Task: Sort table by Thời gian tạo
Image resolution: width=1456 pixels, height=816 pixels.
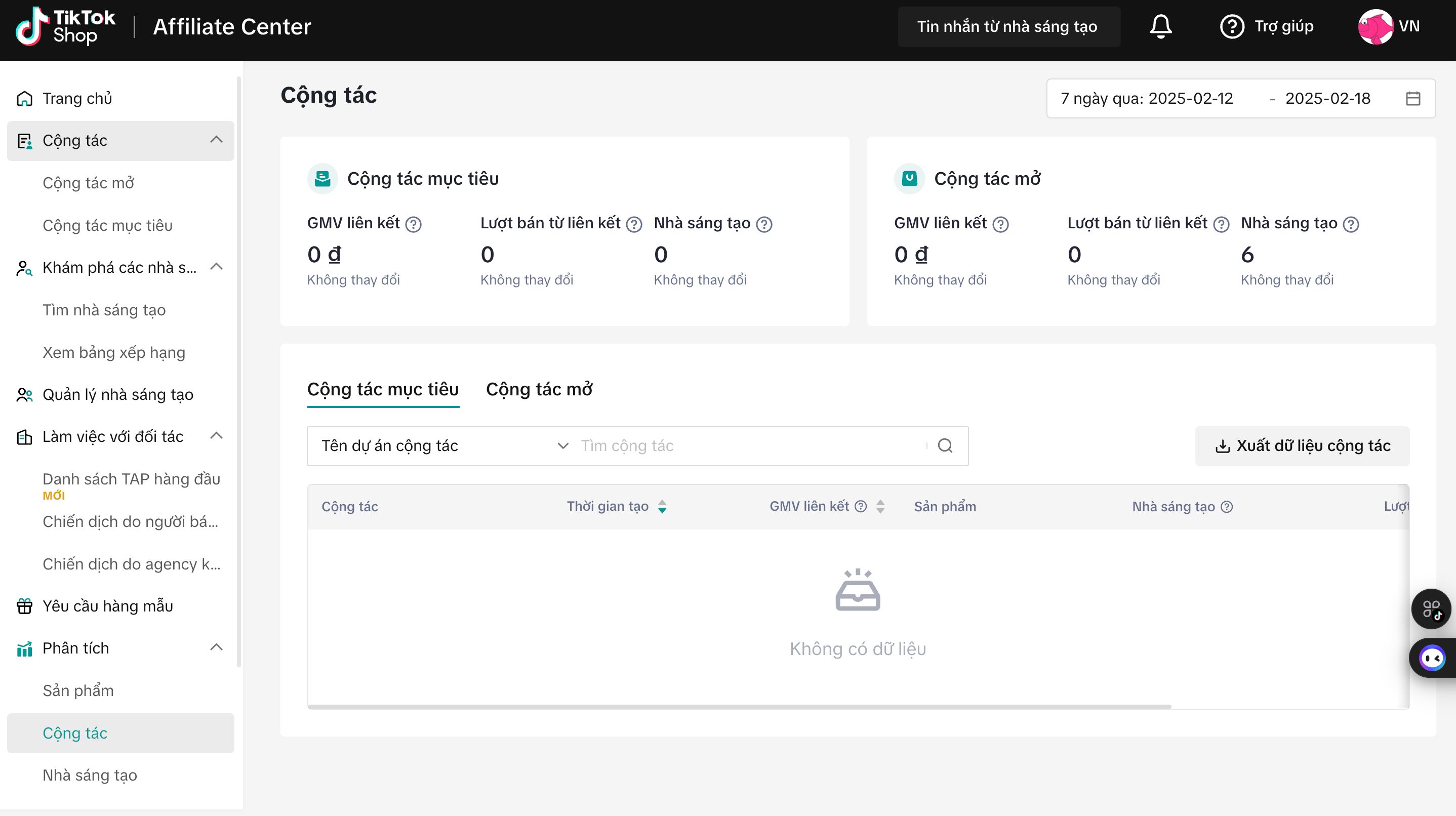Action: pyautogui.click(x=662, y=507)
